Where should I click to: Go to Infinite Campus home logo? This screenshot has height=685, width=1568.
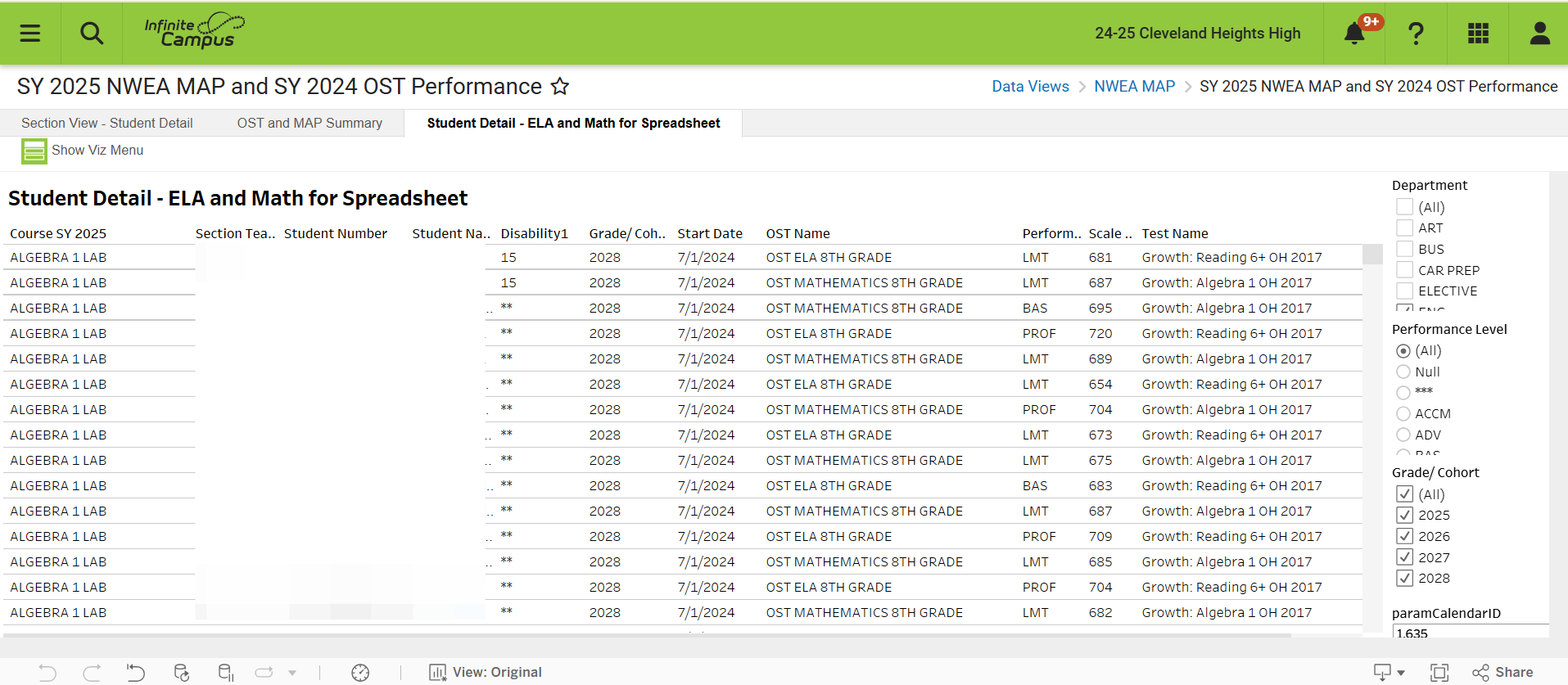click(x=195, y=31)
